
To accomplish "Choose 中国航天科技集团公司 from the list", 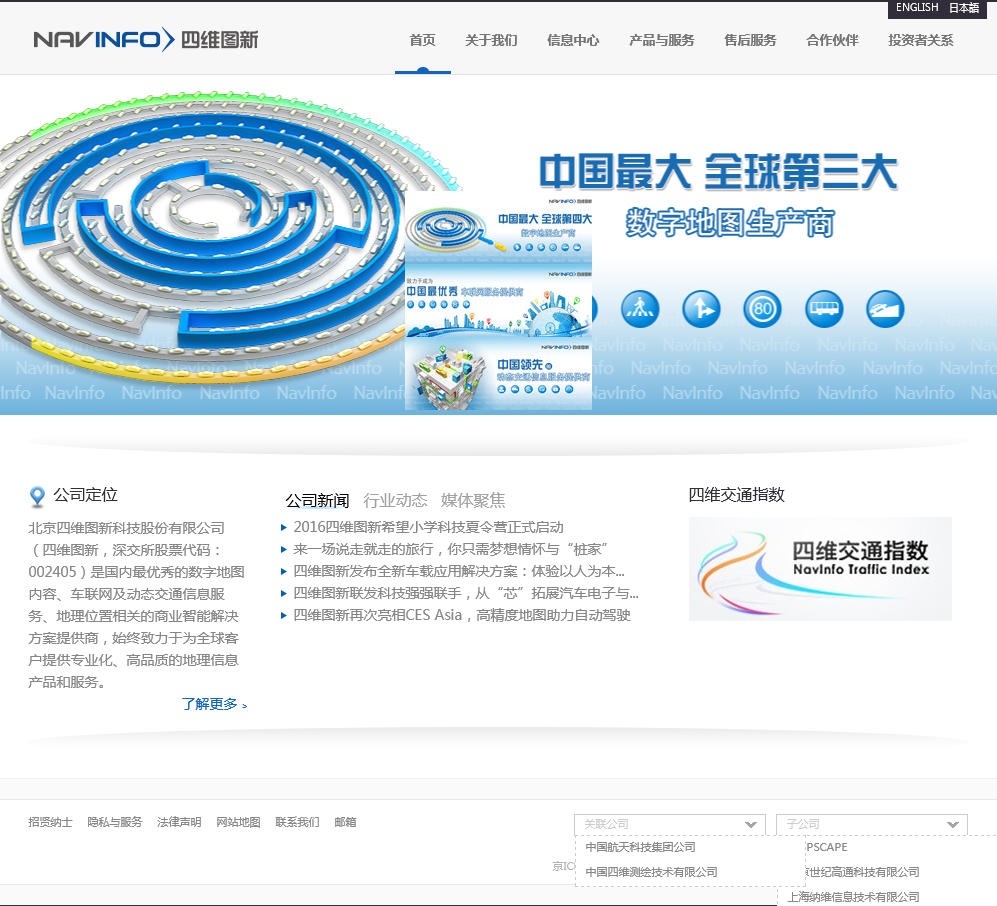I will 640,847.
